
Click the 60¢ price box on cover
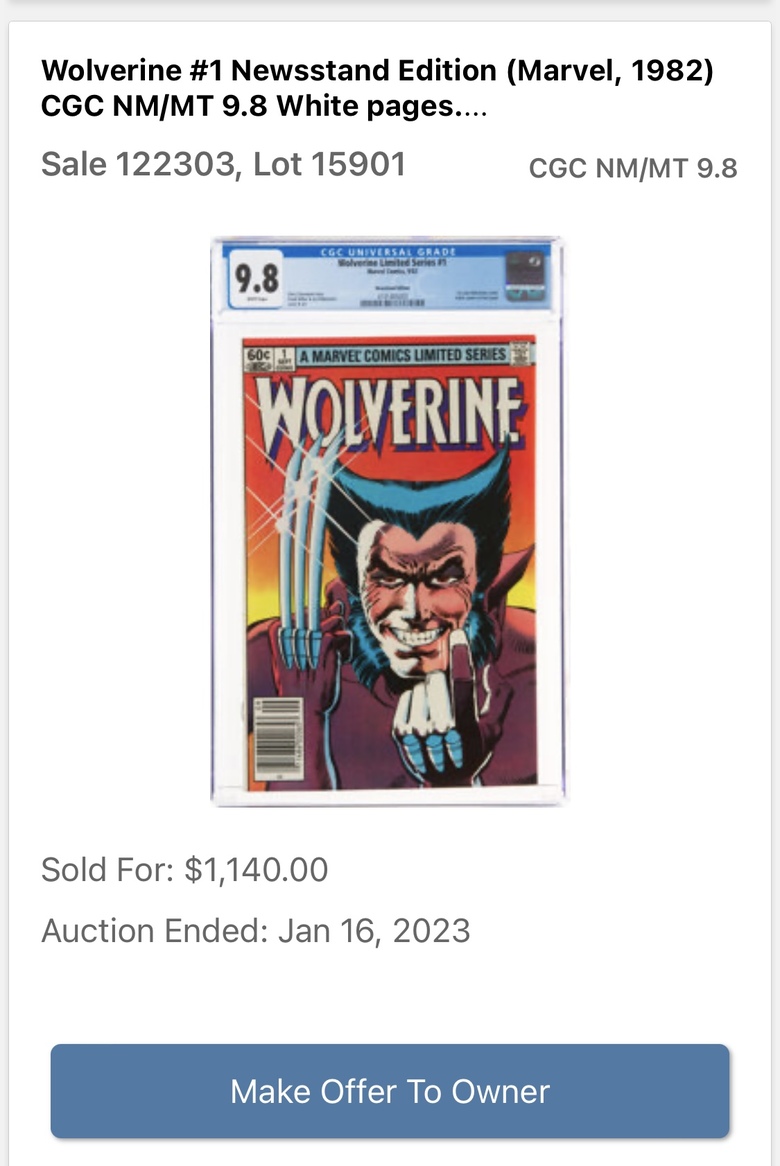257,356
